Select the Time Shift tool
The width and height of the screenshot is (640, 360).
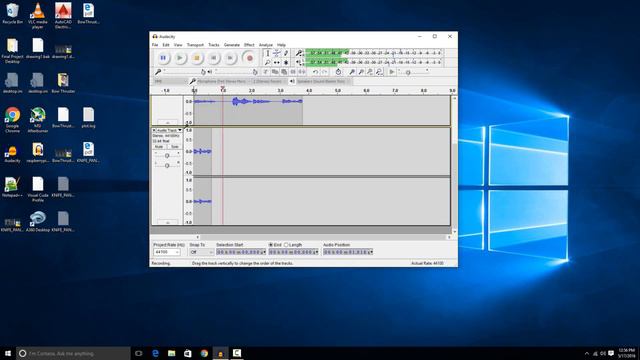[x=277, y=62]
